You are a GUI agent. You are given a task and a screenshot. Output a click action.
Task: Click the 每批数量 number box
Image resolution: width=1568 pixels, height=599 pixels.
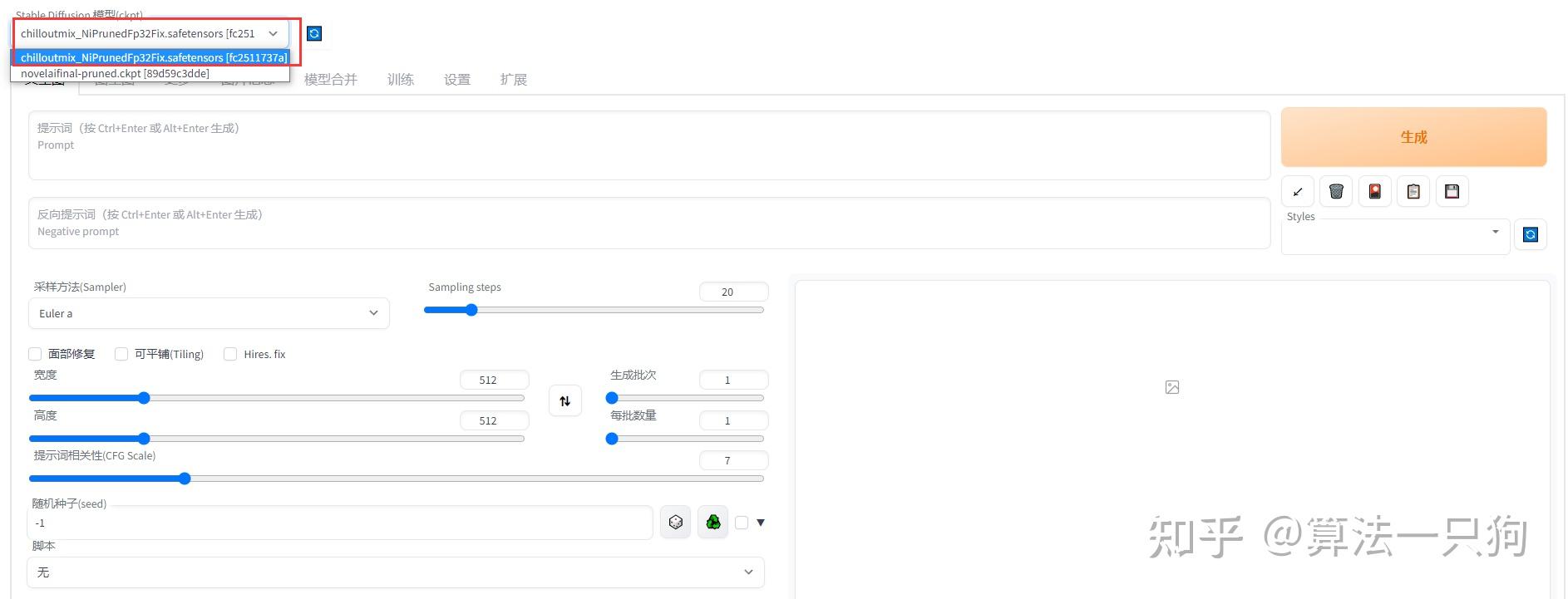[734, 420]
